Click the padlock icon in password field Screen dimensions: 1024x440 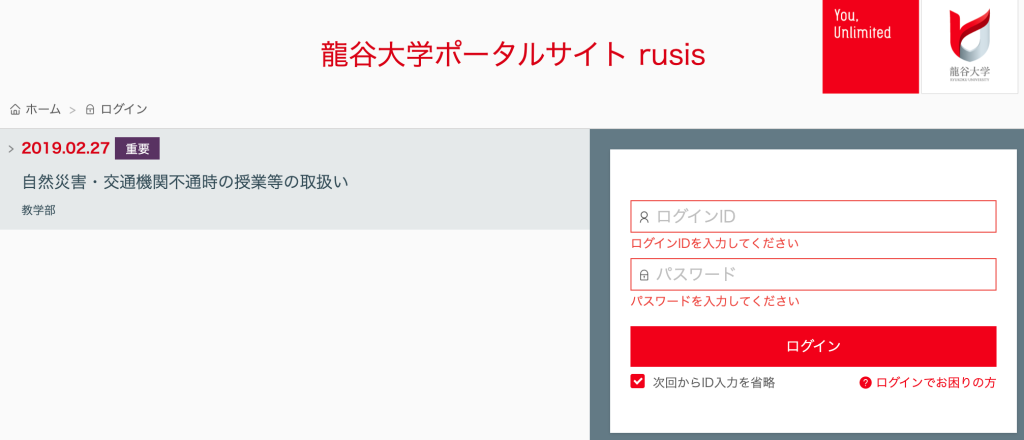pyautogui.click(x=644, y=275)
